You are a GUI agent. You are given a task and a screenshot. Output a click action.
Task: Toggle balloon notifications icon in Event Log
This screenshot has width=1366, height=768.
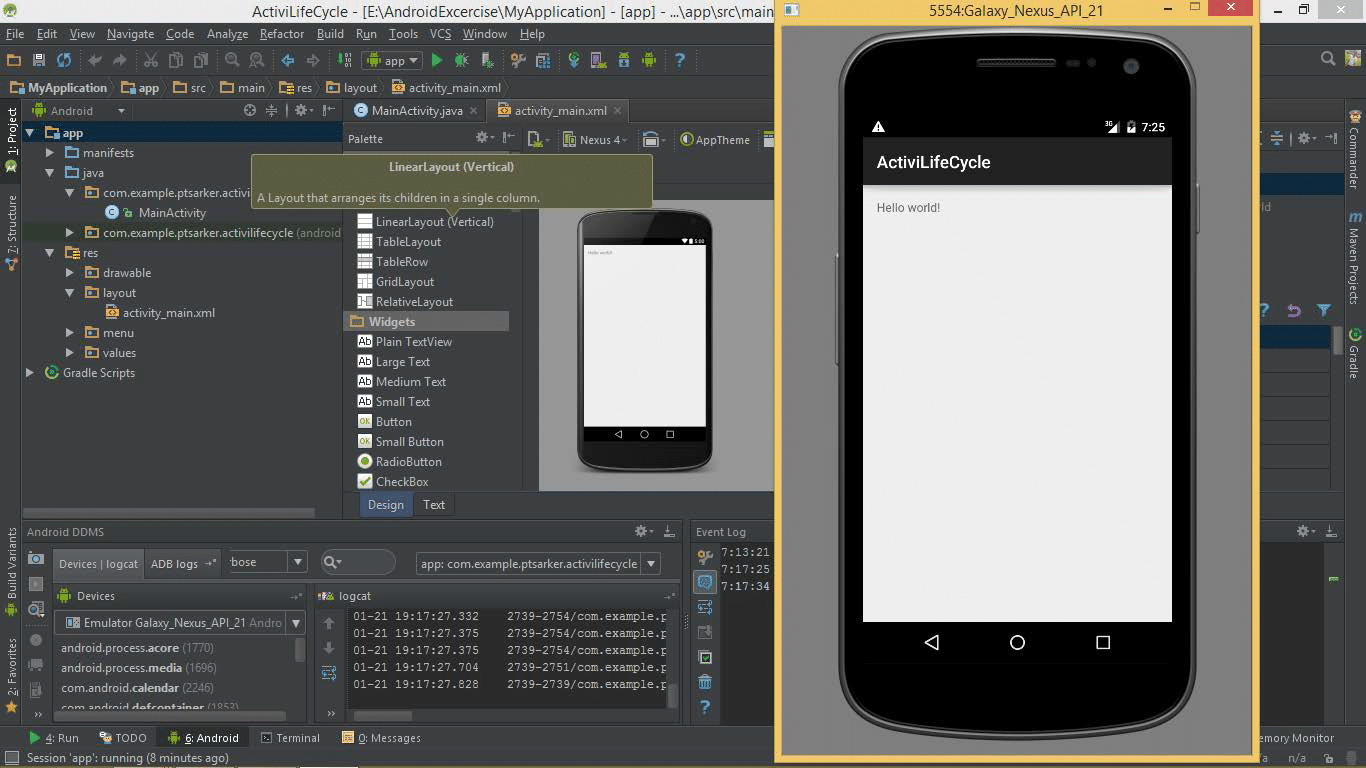coord(705,582)
